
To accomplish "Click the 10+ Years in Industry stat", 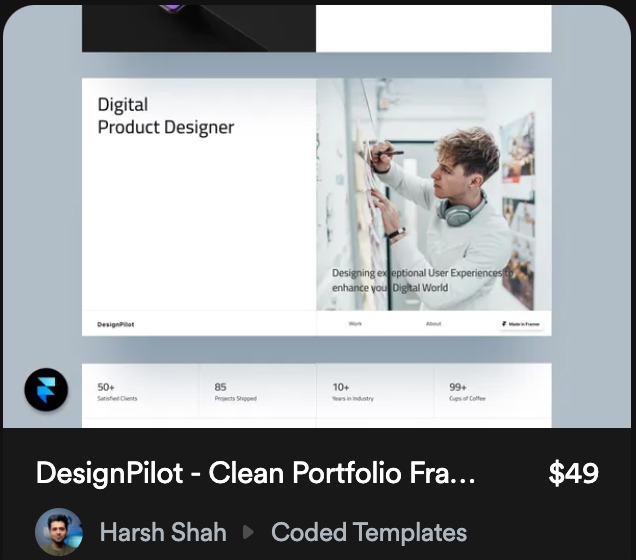I will [353, 392].
